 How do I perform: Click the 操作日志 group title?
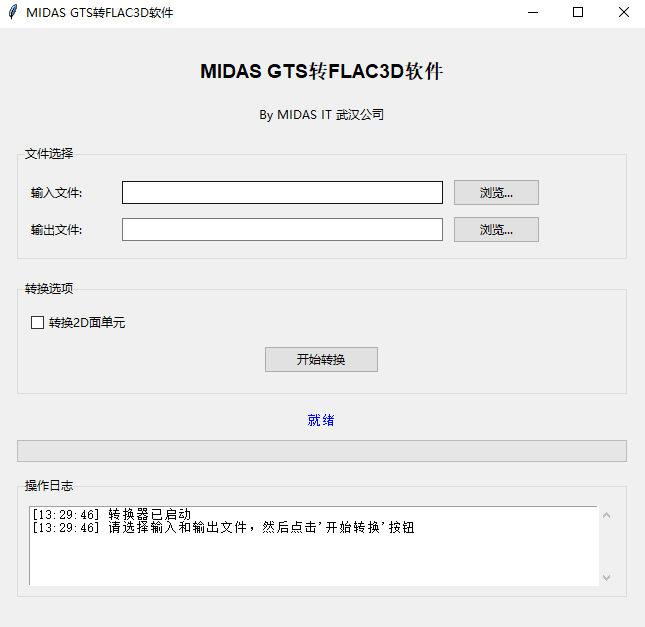click(49, 485)
